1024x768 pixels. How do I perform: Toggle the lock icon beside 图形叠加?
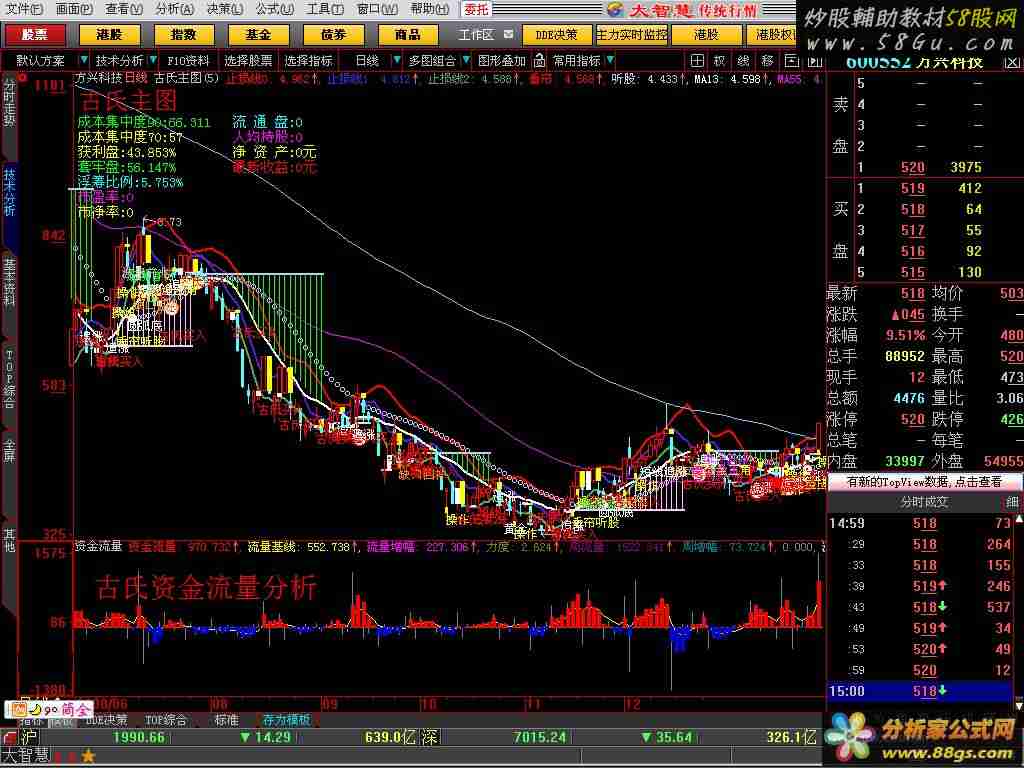(x=539, y=61)
